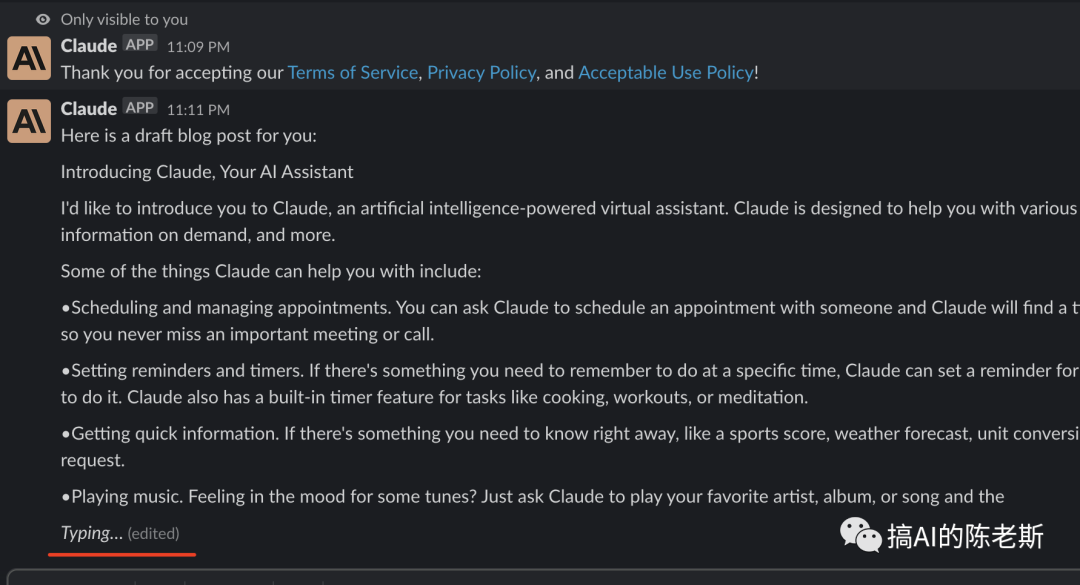
Task: Open the Acceptable Use Policy link
Action: pyautogui.click(x=666, y=72)
